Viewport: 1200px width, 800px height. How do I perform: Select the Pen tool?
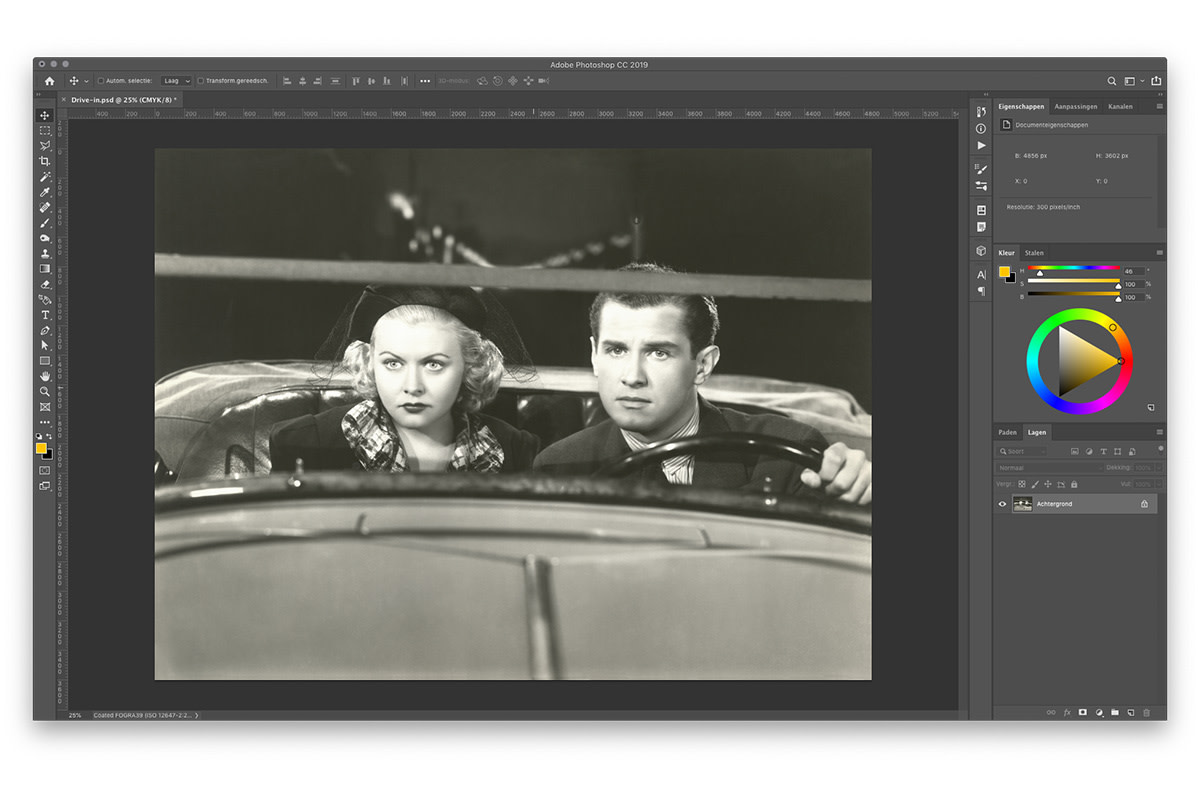point(45,330)
